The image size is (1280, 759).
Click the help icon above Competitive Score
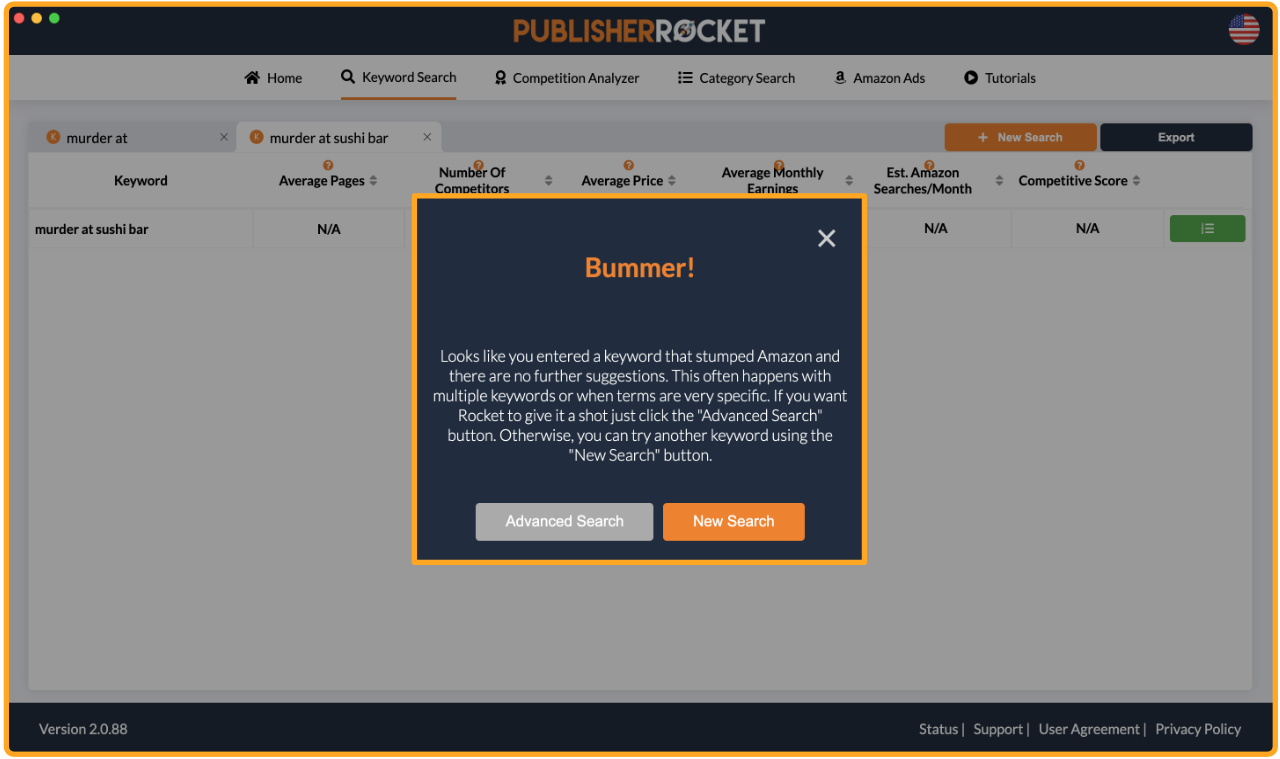click(x=1079, y=166)
